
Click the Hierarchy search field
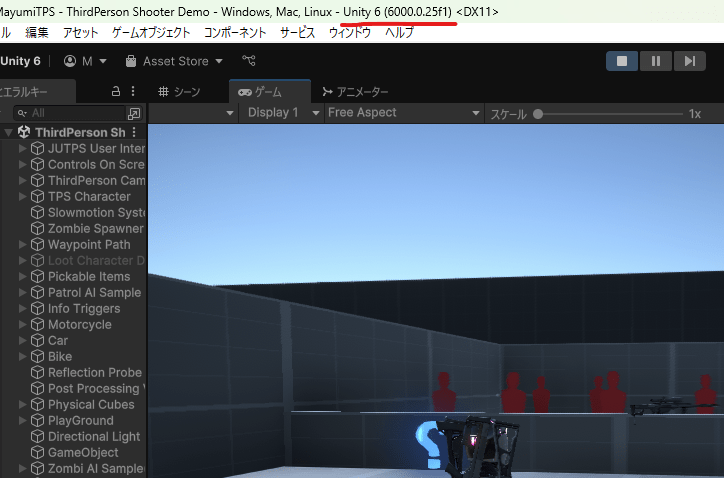(x=69, y=113)
